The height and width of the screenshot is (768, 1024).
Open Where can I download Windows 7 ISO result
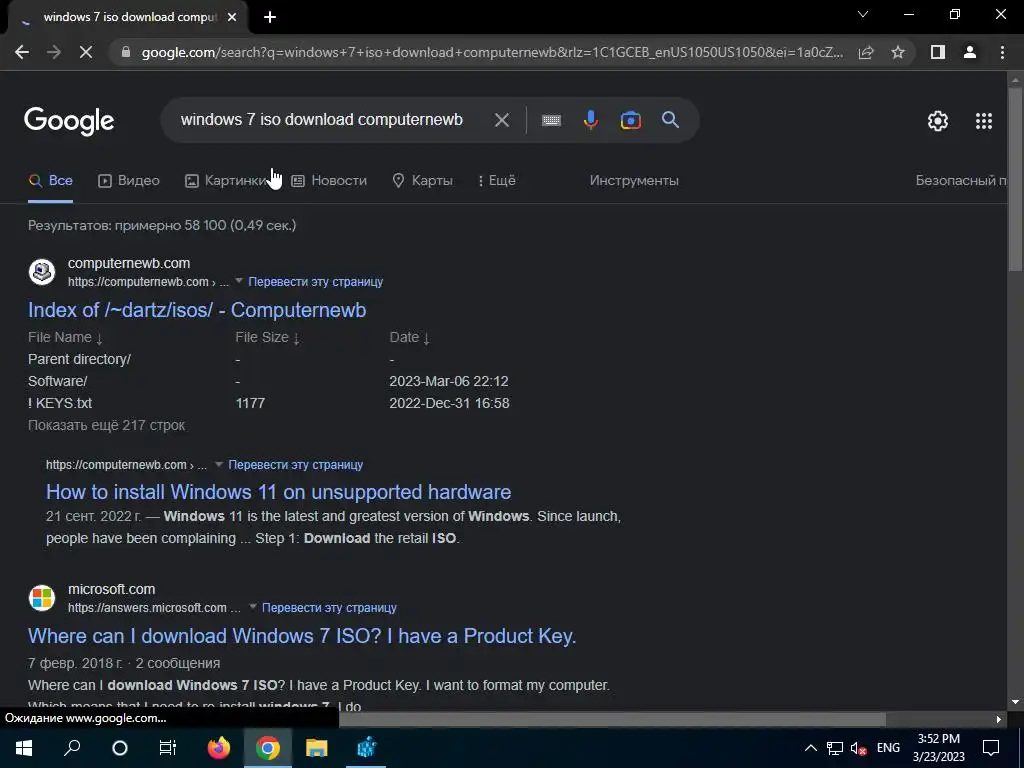point(302,635)
